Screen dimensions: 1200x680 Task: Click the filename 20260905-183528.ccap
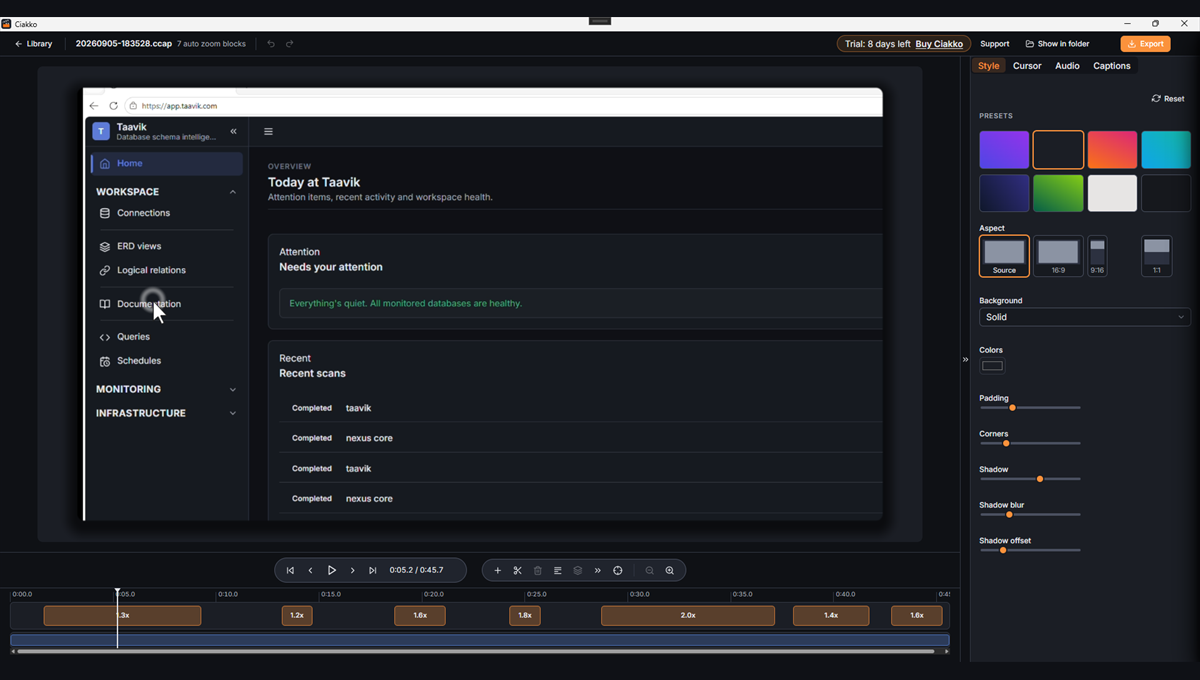coord(124,44)
